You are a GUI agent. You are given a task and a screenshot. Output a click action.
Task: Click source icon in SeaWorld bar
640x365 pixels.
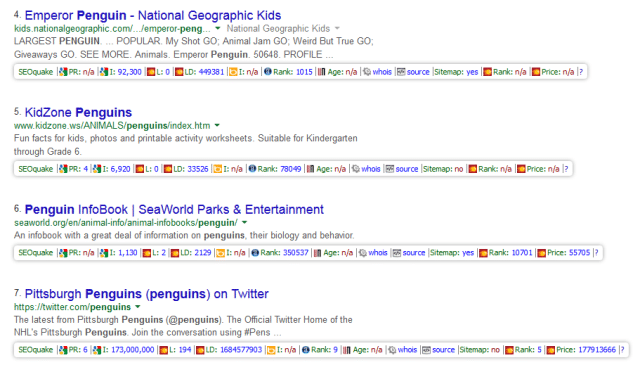point(397,253)
